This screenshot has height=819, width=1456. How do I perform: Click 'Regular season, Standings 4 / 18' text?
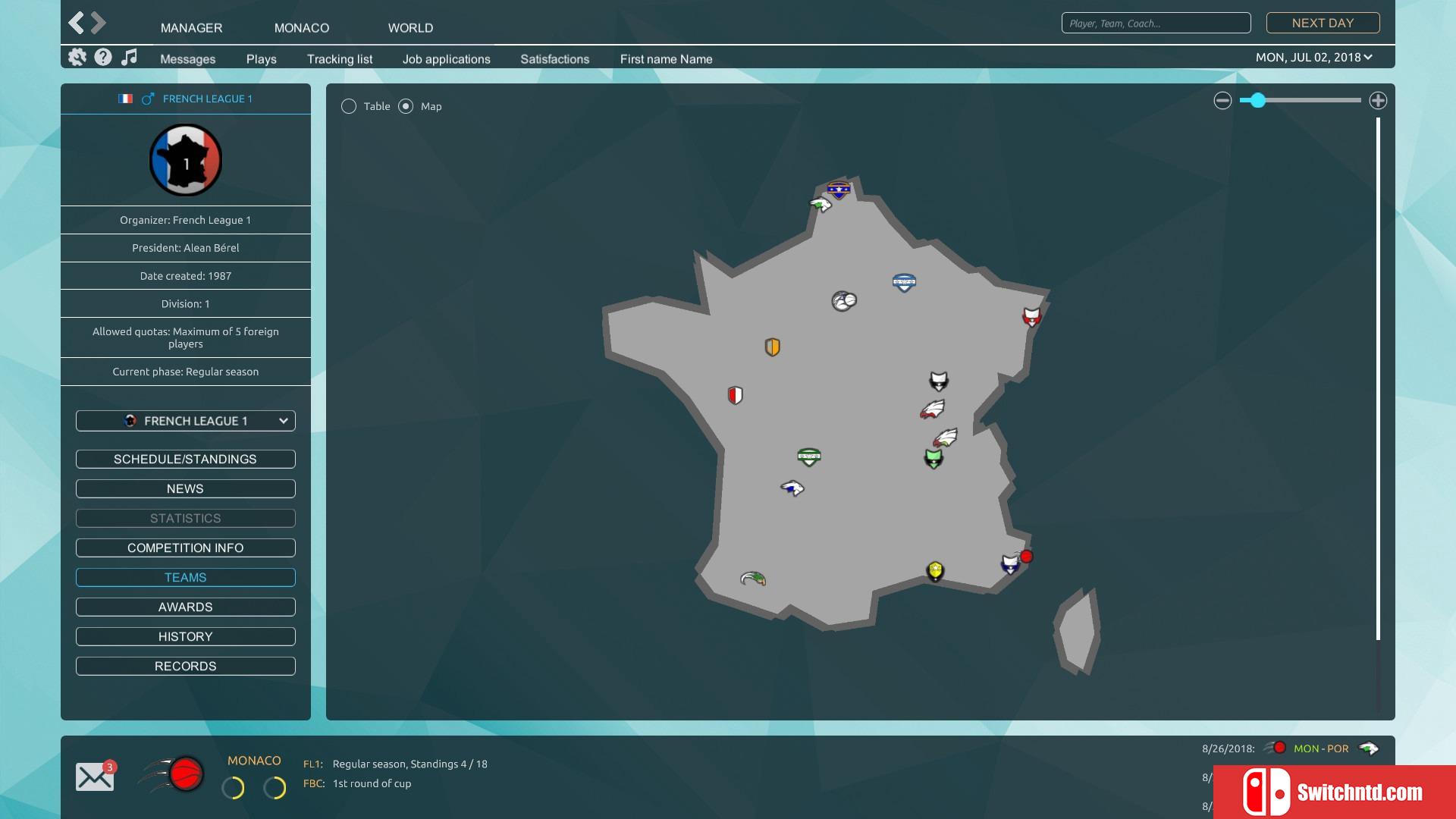(x=409, y=764)
